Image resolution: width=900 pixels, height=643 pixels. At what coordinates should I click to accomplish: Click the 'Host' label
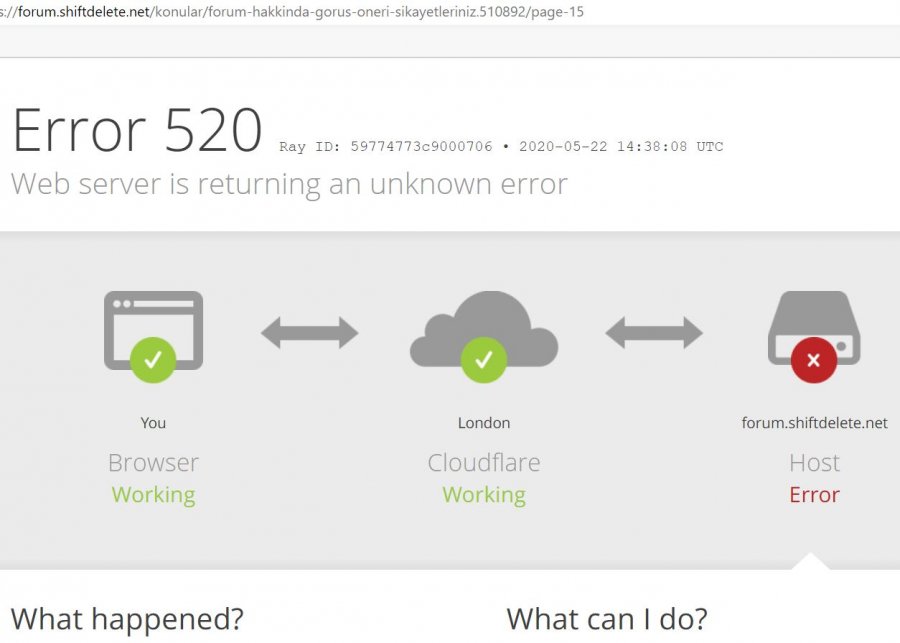pyautogui.click(x=814, y=462)
